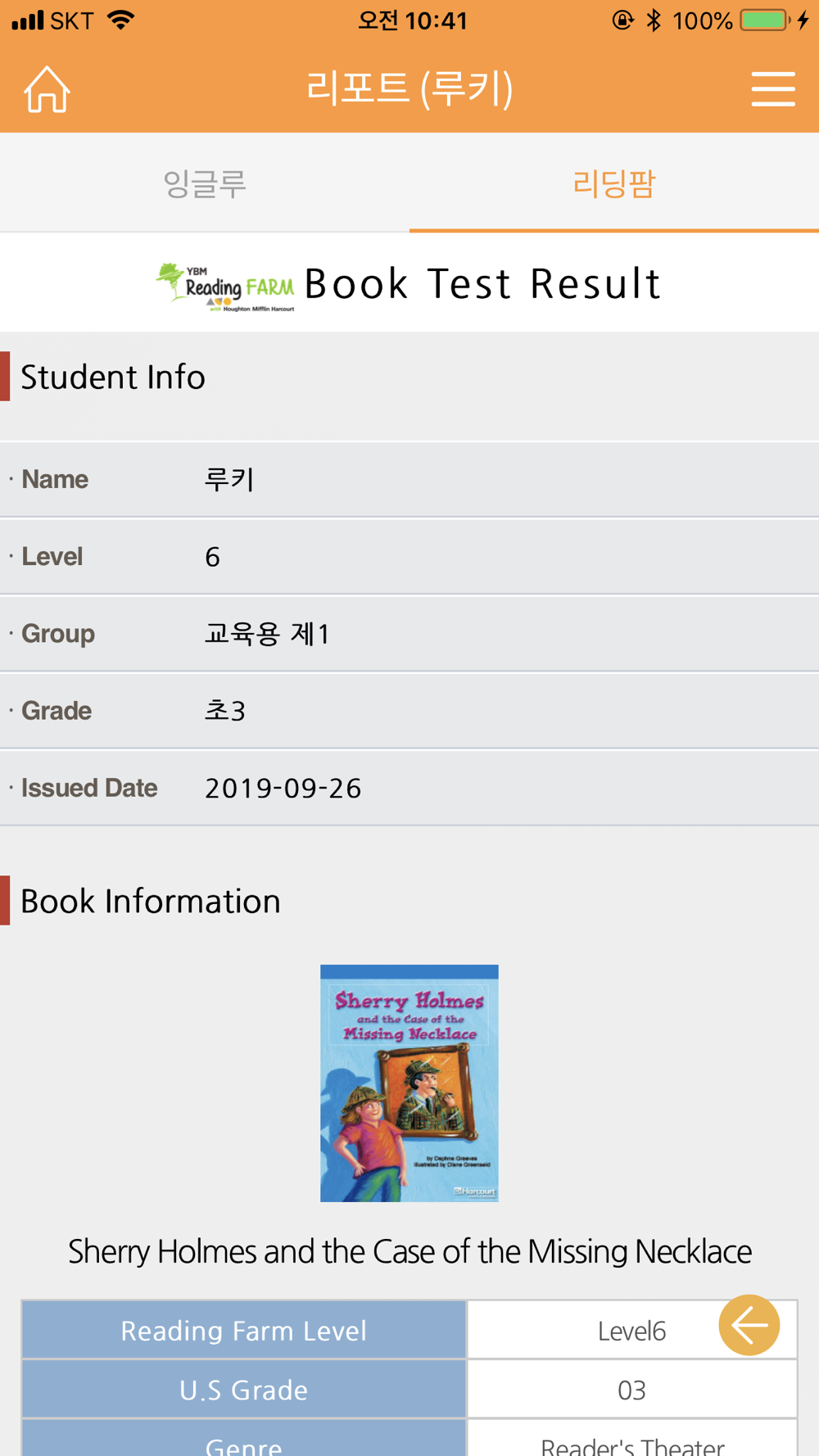
Task: Tap the Book Test Result heading
Action: (x=482, y=284)
